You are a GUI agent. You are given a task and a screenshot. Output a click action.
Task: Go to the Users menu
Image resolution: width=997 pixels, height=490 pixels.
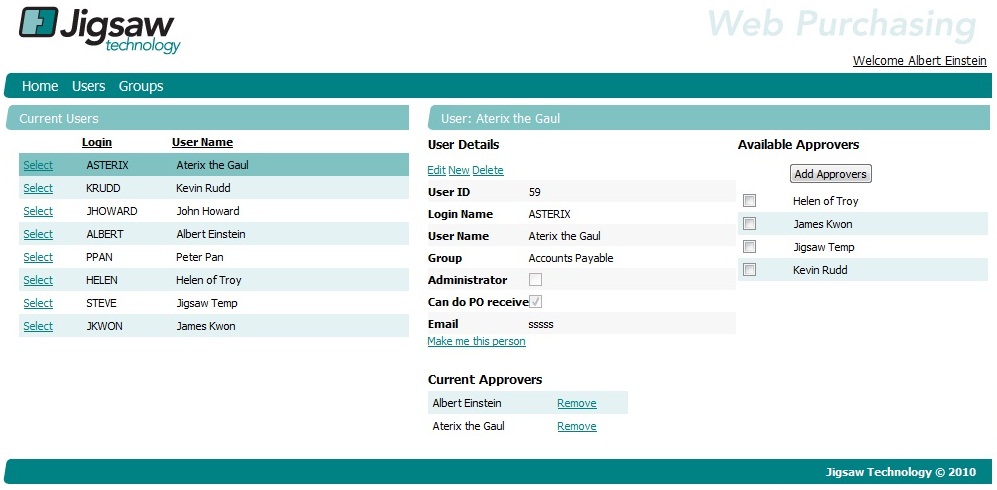(x=88, y=86)
